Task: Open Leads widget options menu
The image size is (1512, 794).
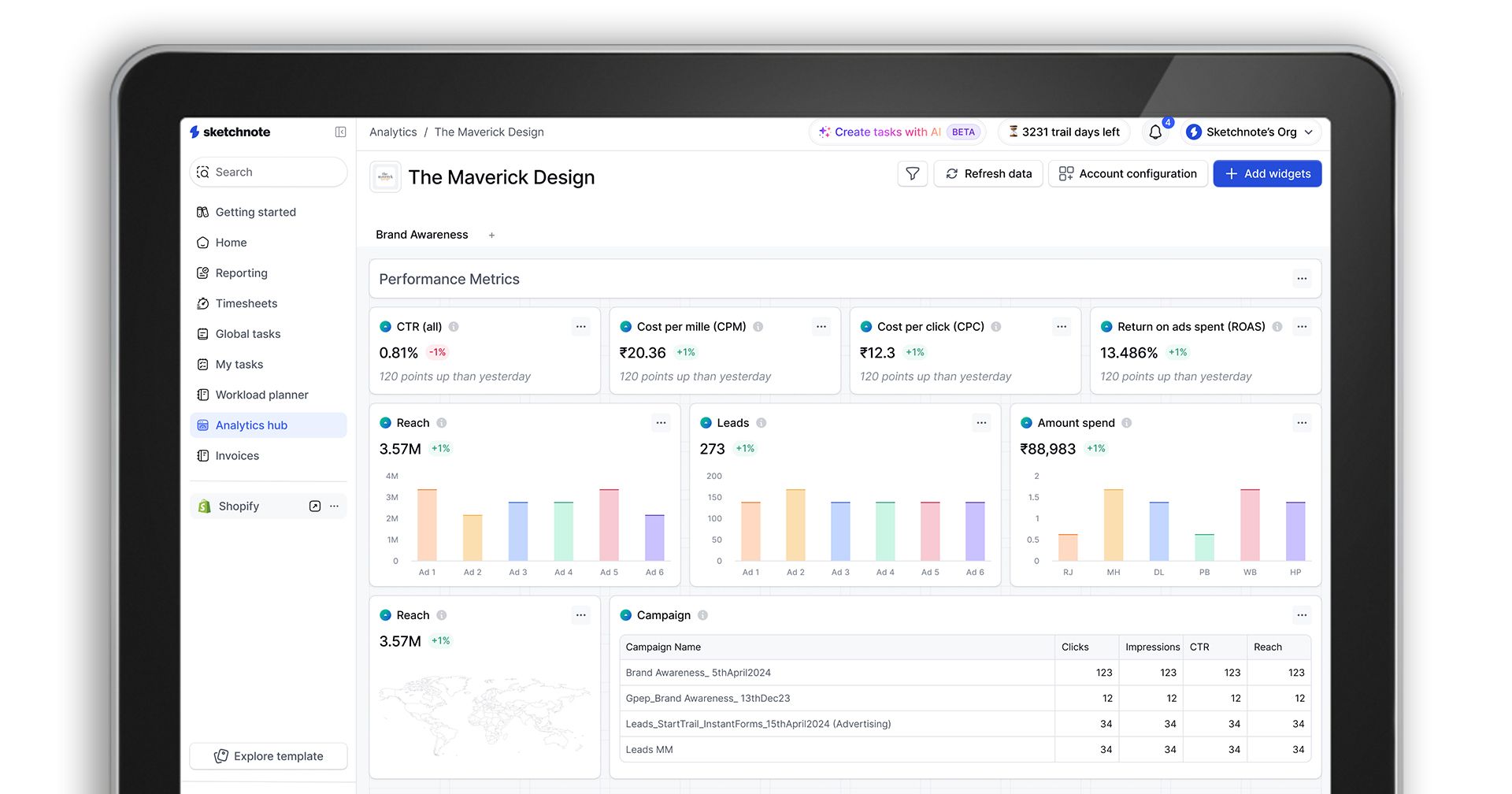Action: pyautogui.click(x=981, y=423)
